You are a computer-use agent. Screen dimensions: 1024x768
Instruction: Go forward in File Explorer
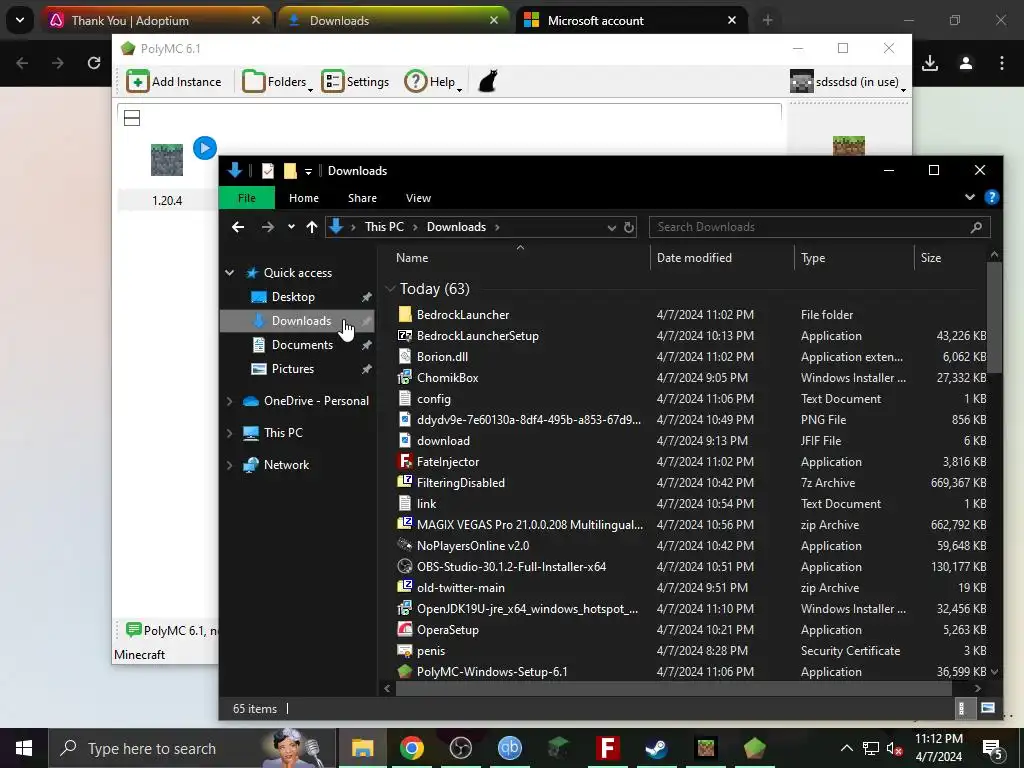point(268,227)
